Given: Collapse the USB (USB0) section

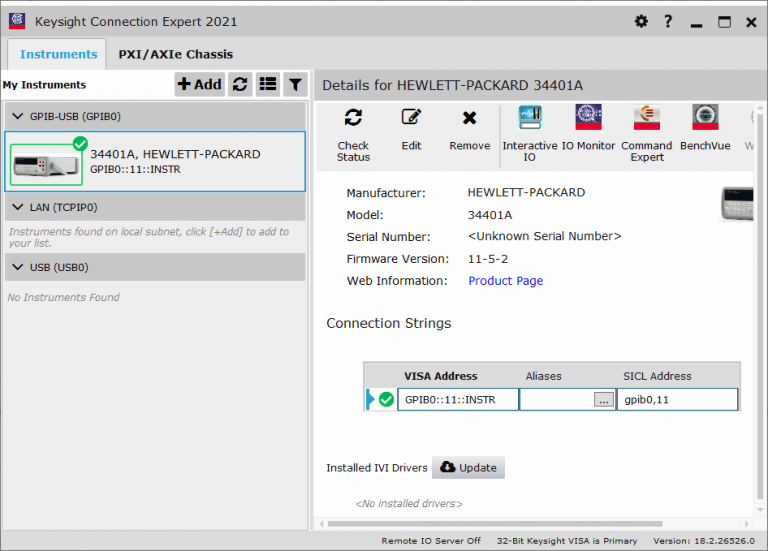Looking at the screenshot, I should pos(18,268).
